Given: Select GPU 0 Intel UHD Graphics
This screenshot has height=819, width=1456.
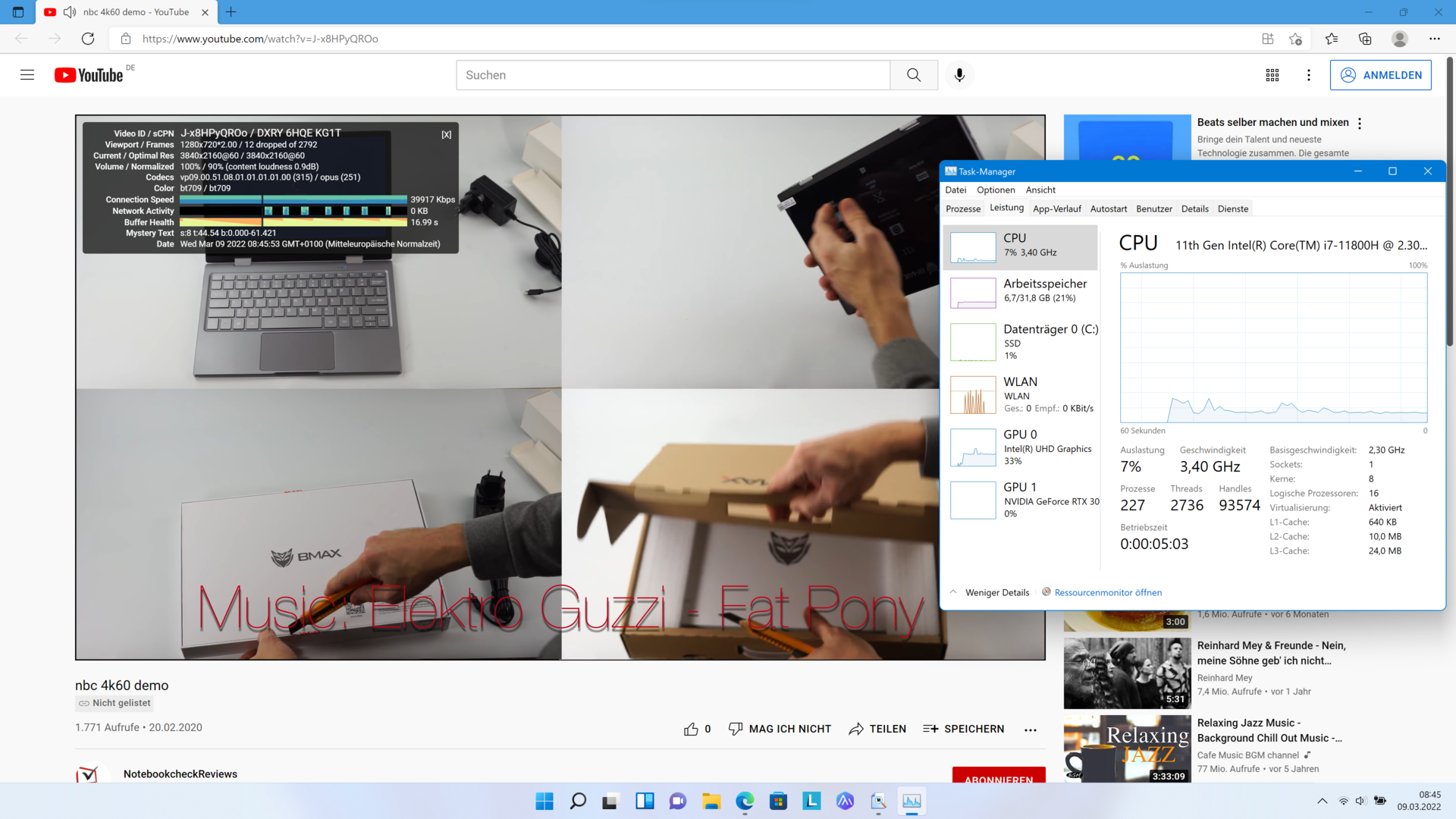Looking at the screenshot, I should [x=1021, y=447].
